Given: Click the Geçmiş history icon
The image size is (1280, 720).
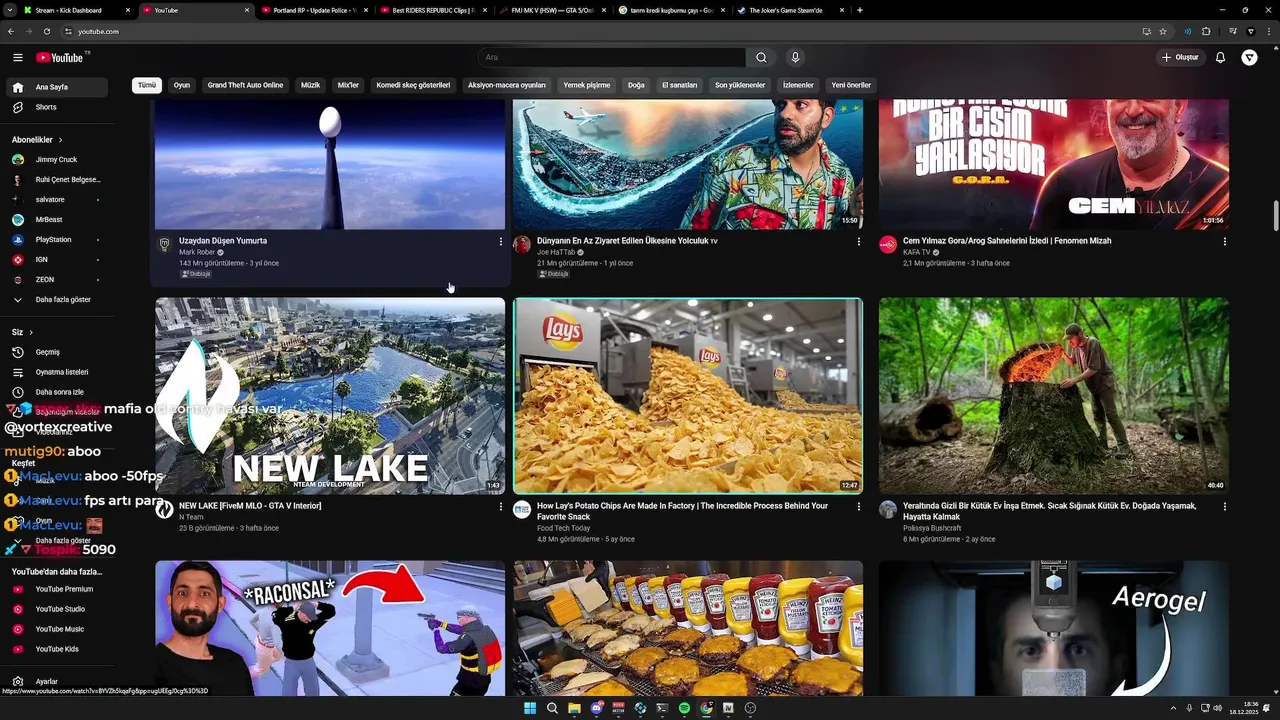Looking at the screenshot, I should coord(17,352).
